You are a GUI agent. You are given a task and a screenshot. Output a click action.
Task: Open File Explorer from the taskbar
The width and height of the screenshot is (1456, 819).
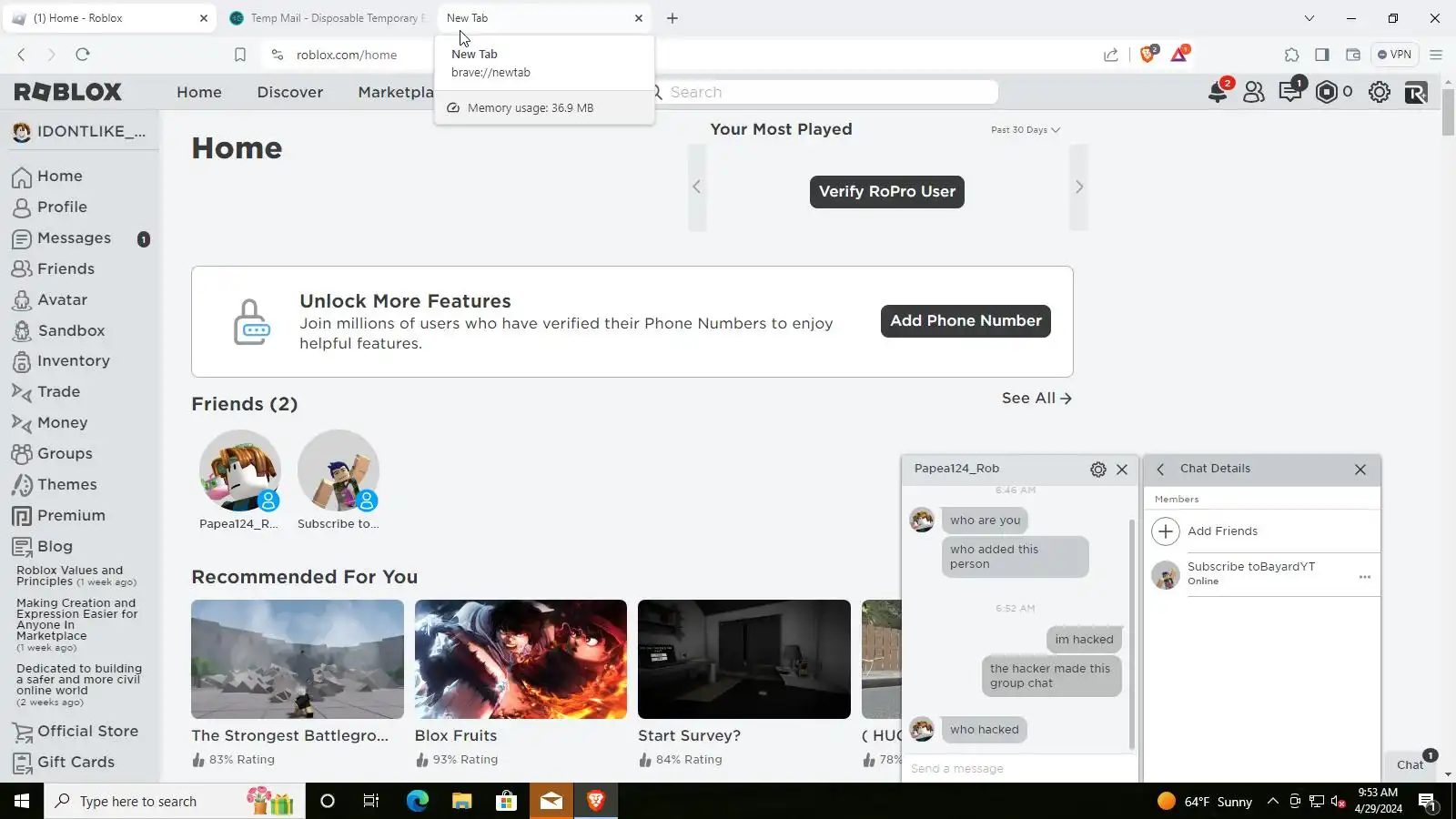click(462, 801)
